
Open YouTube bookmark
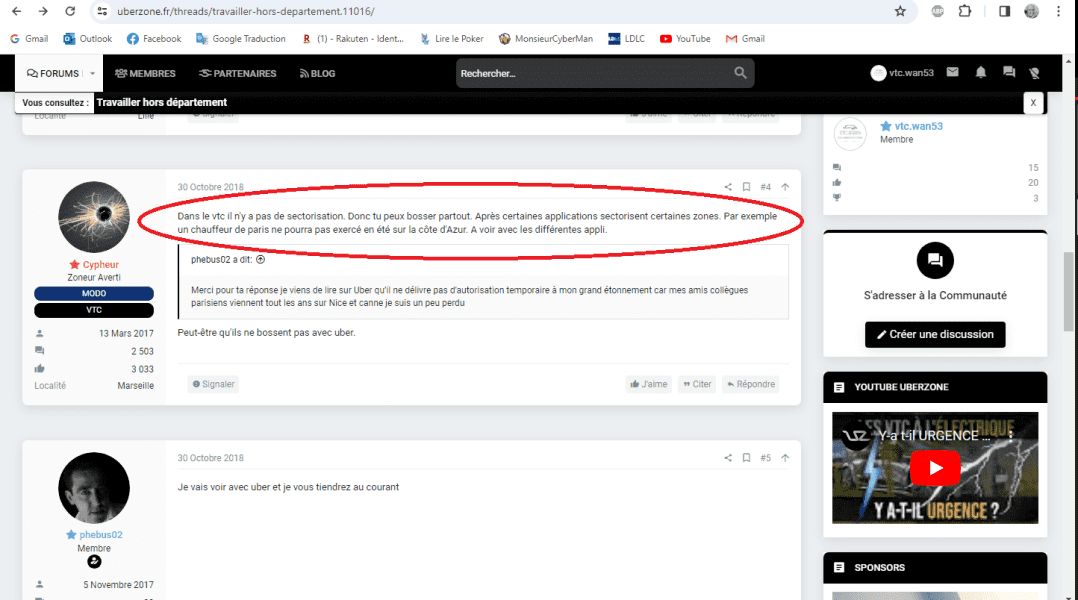pyautogui.click(x=685, y=38)
